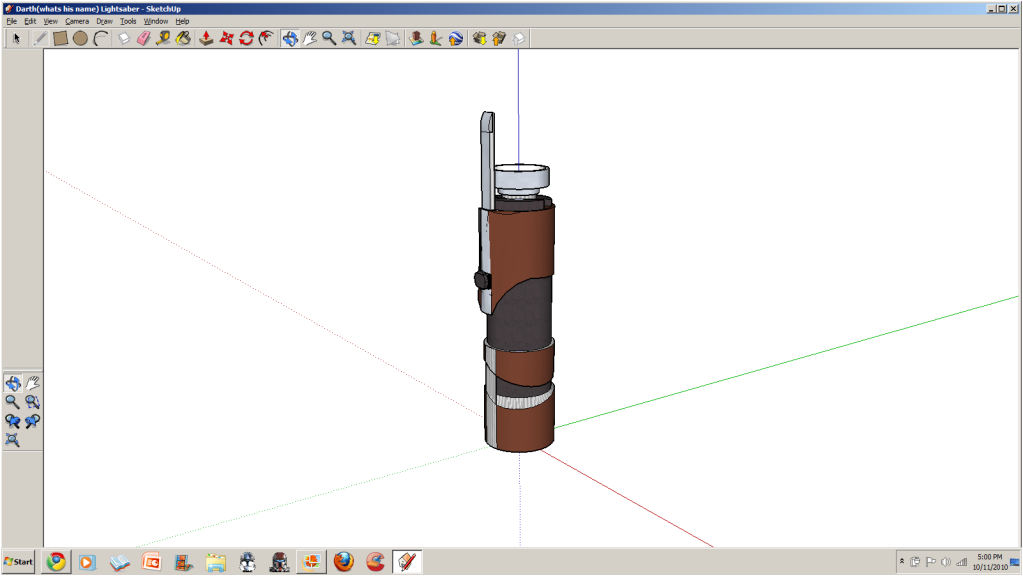
Task: Open the Edit menu
Action: (x=30, y=21)
